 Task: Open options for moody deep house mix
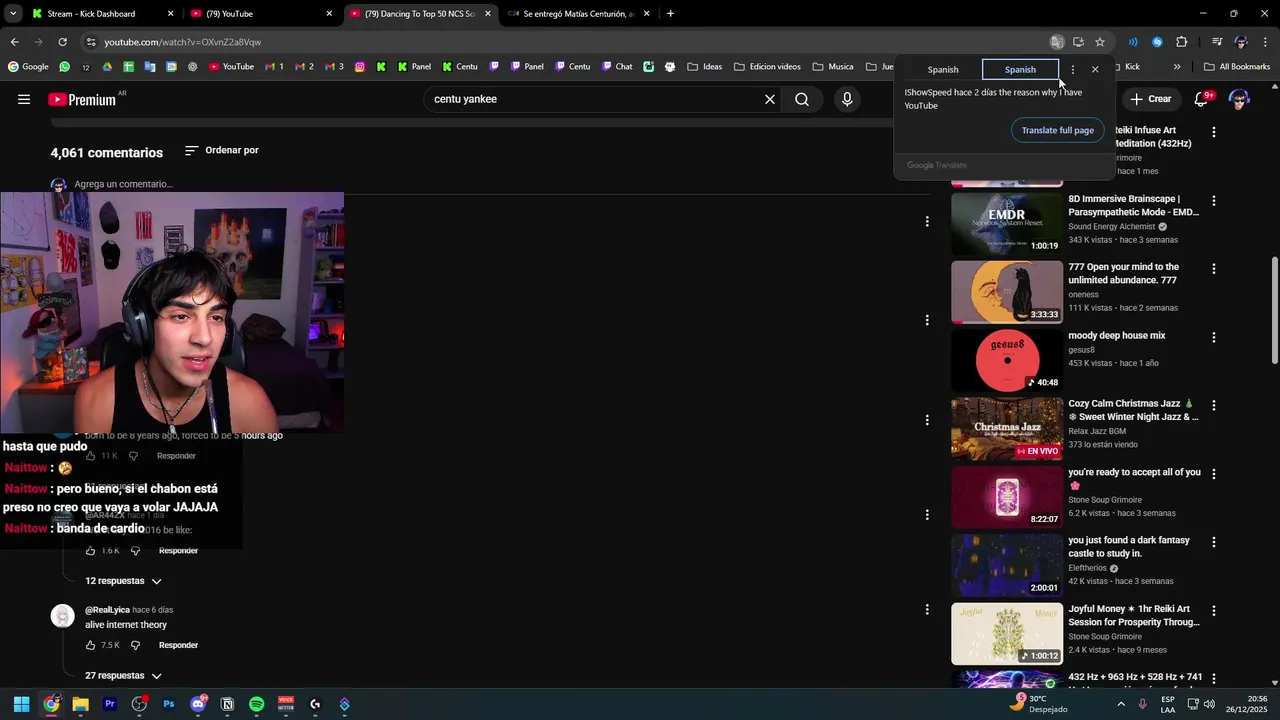point(1214,337)
